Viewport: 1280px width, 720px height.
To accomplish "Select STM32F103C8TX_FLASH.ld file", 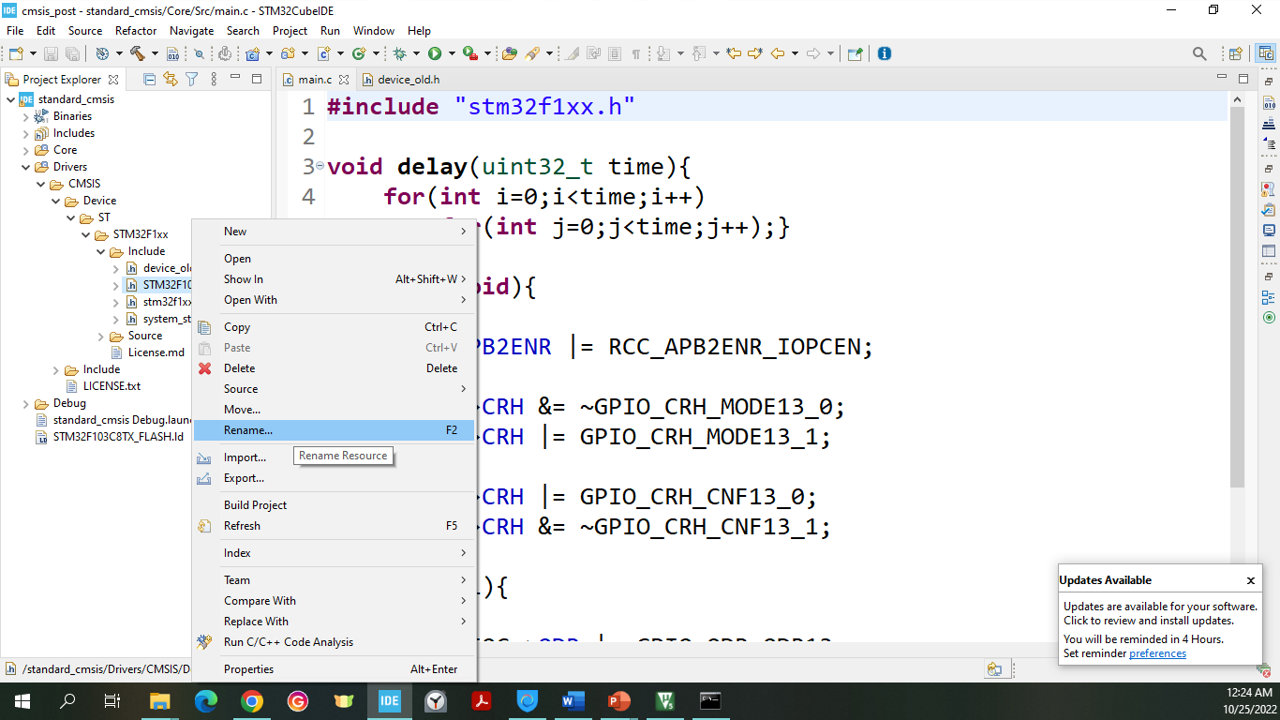I will coord(109,437).
